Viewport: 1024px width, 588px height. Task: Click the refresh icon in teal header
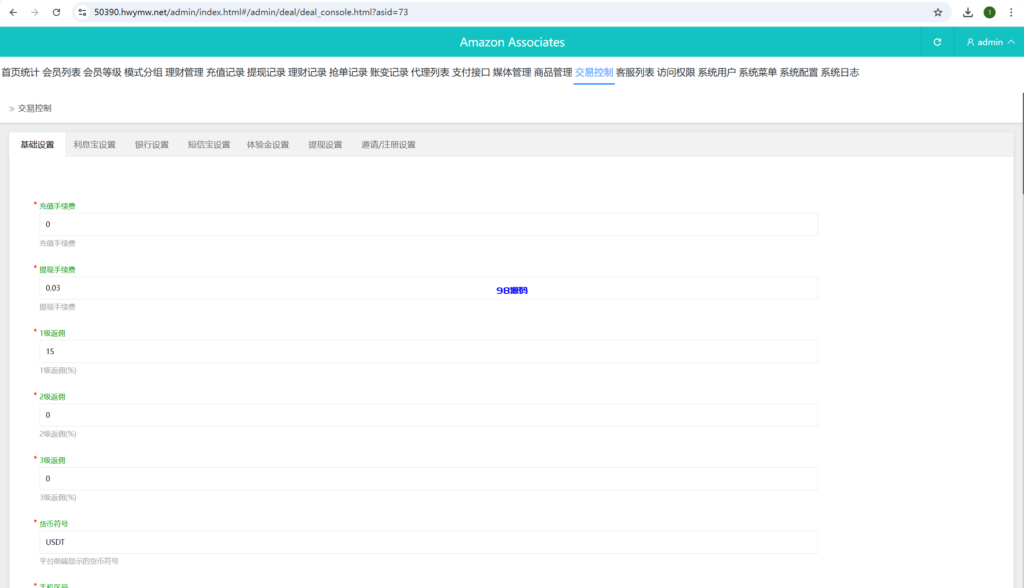point(937,42)
